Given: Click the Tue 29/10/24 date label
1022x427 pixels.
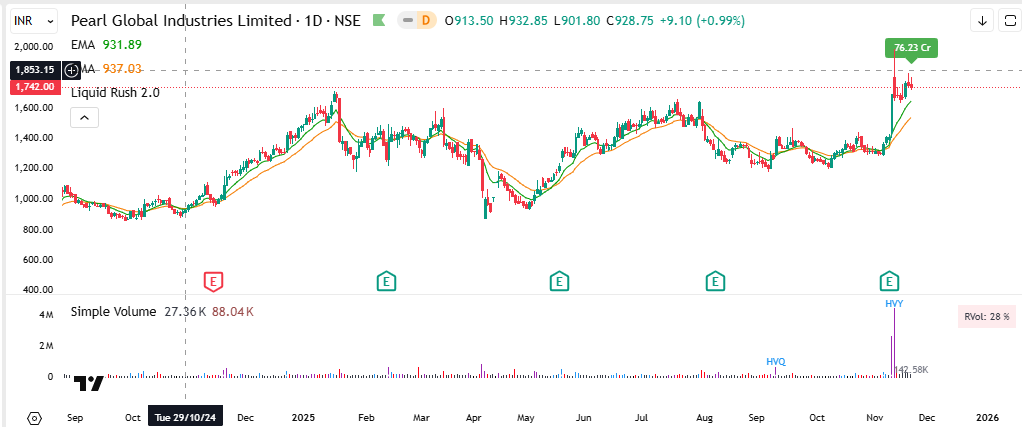Looking at the screenshot, I should tap(186, 417).
